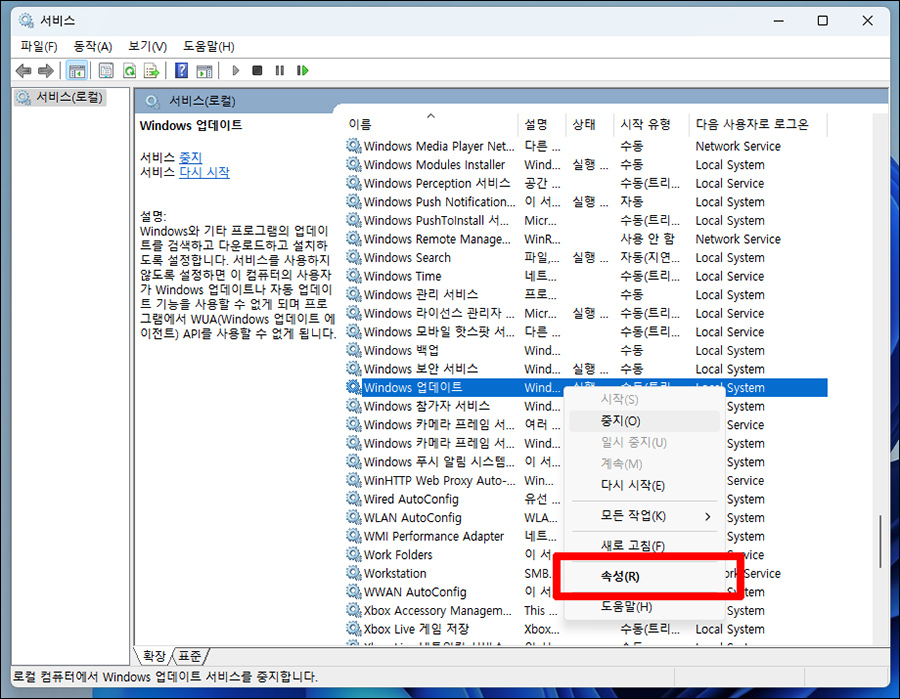Viewport: 900px width, 699px height.
Task: Choose 다시 시작(E) in the context menu
Action: (x=644, y=486)
